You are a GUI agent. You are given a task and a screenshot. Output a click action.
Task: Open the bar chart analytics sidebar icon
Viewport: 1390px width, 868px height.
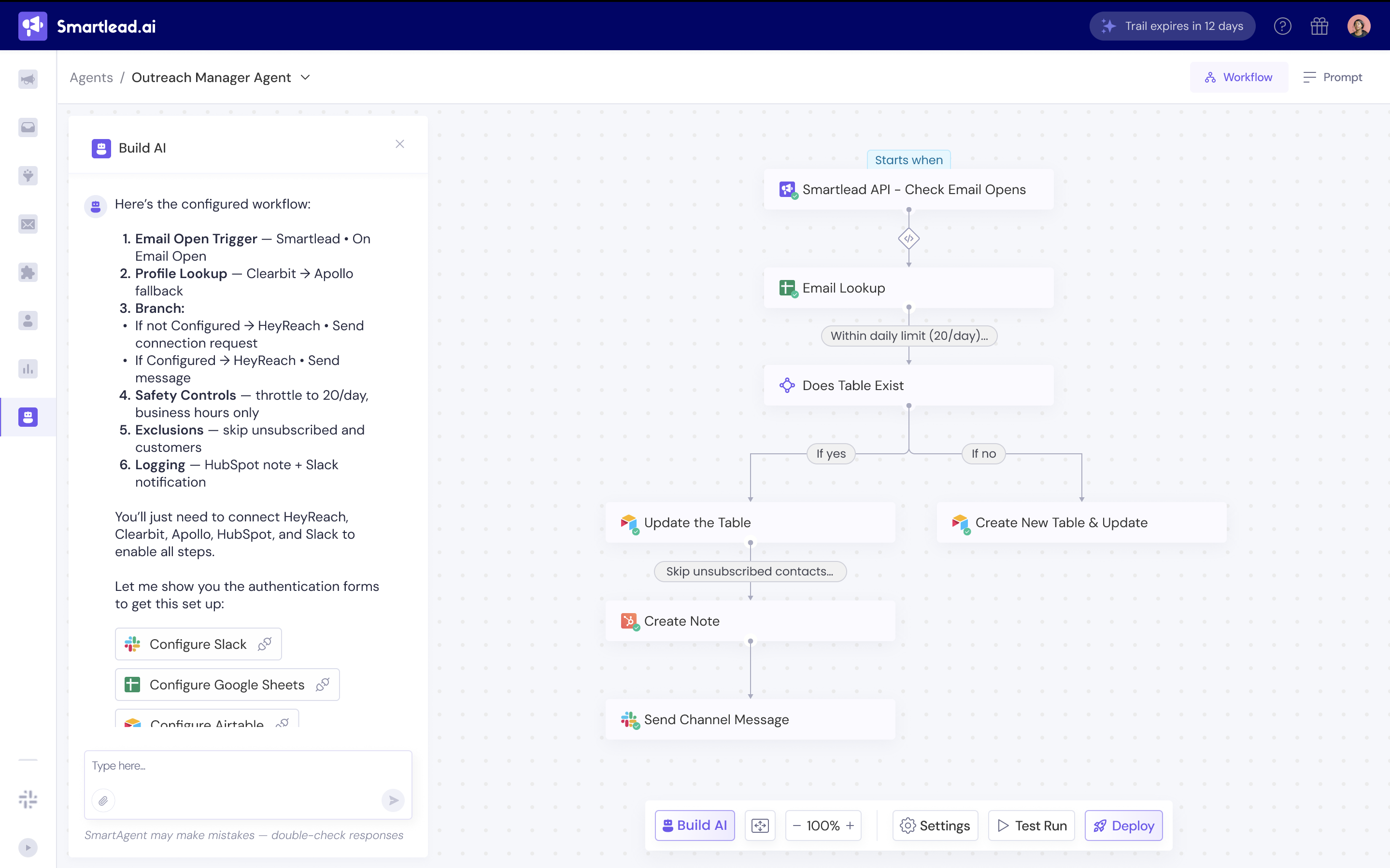coord(28,368)
